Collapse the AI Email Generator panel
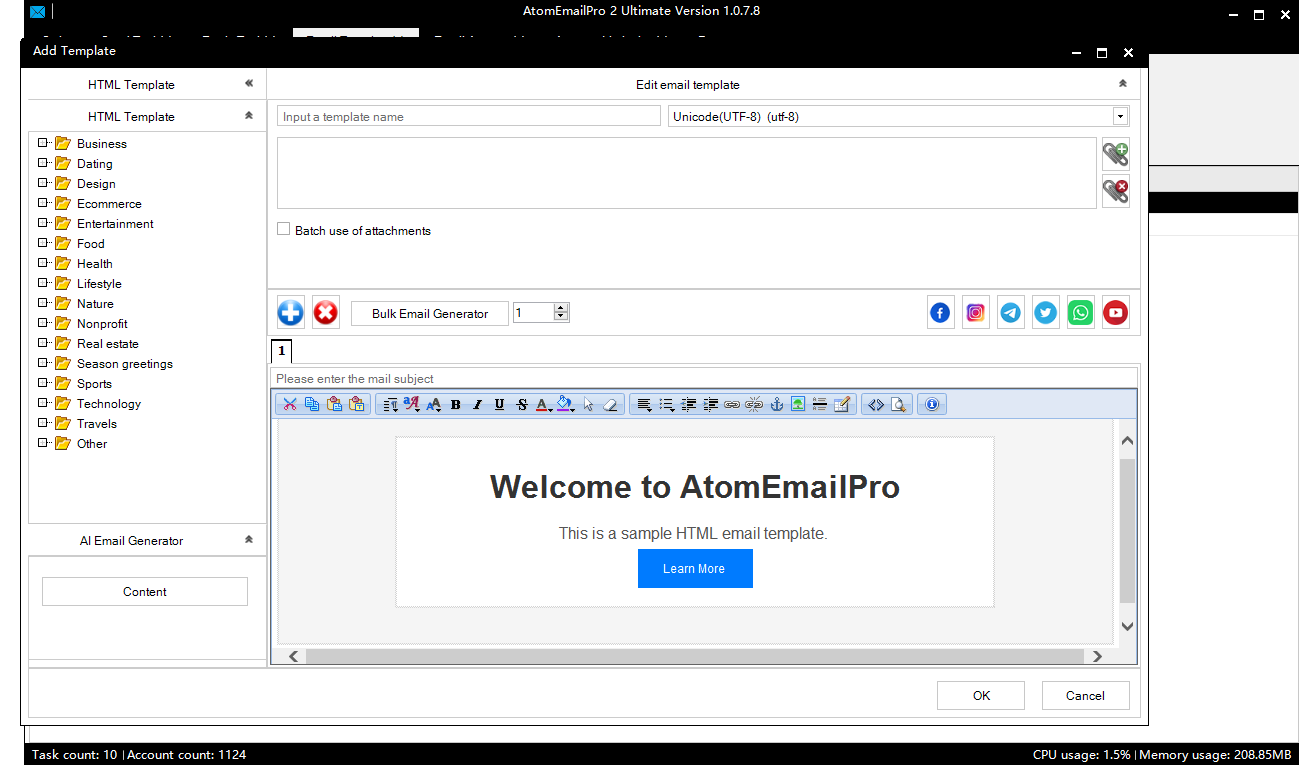The height and width of the screenshot is (765, 1299). (249, 540)
